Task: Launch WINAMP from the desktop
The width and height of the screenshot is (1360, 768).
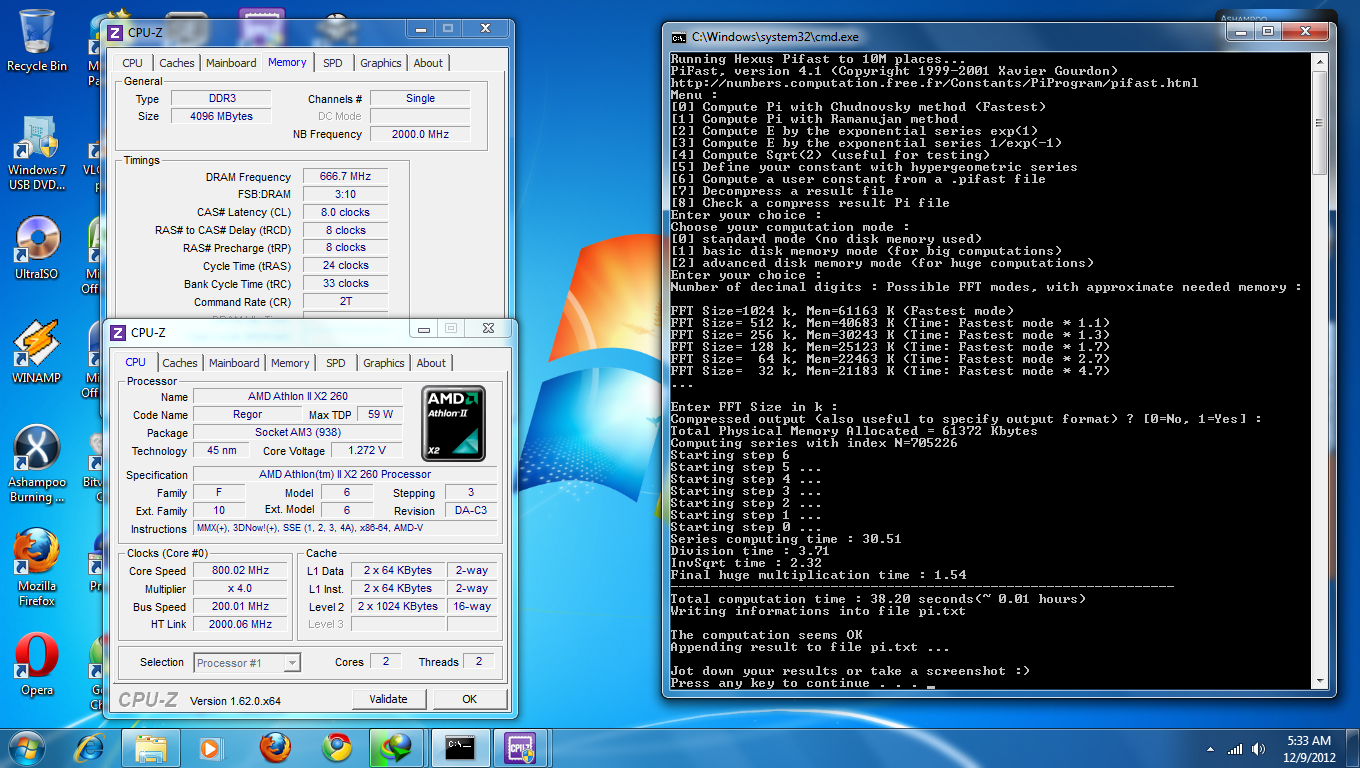Action: (x=37, y=352)
